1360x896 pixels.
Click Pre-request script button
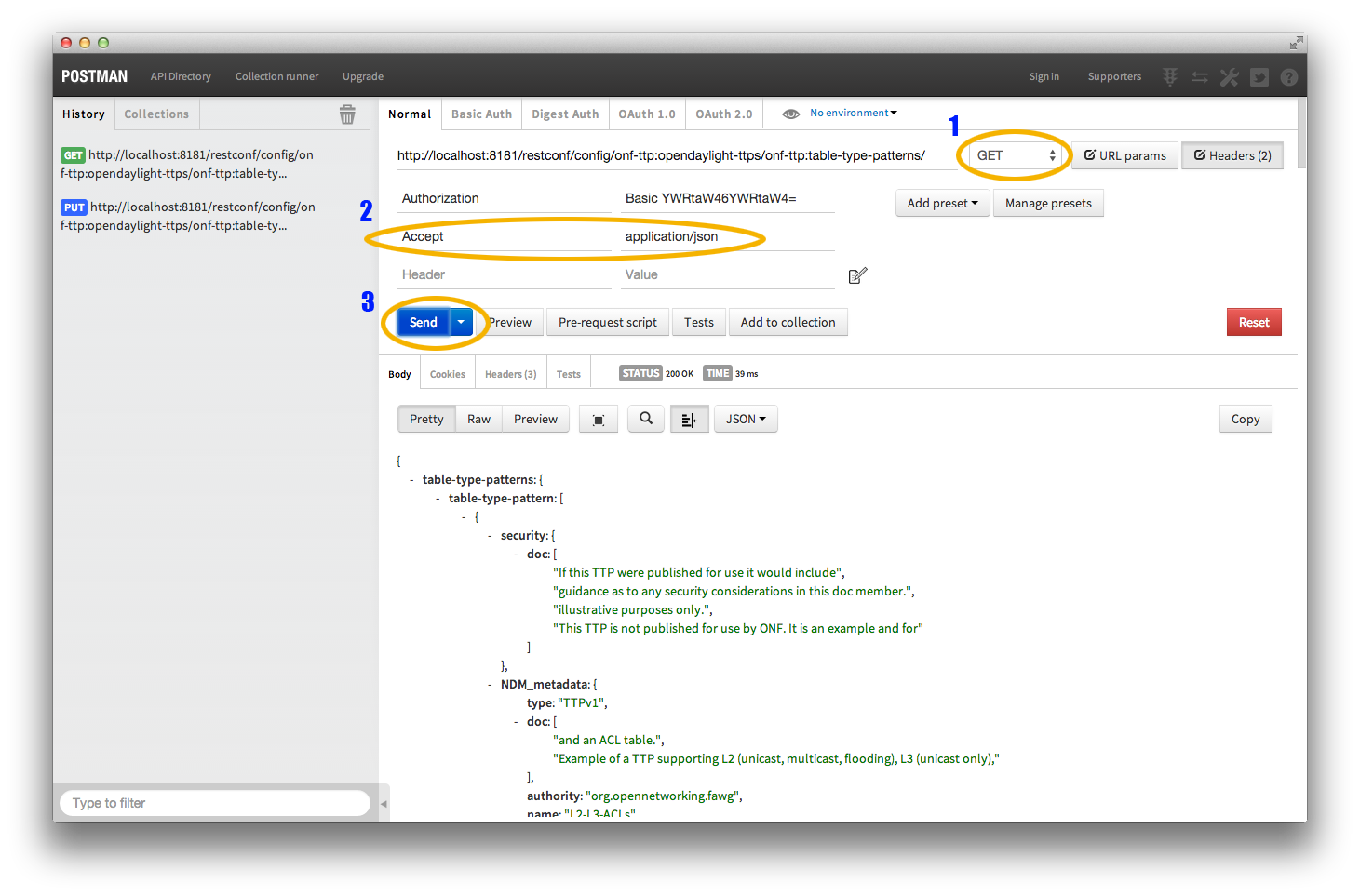[608, 322]
